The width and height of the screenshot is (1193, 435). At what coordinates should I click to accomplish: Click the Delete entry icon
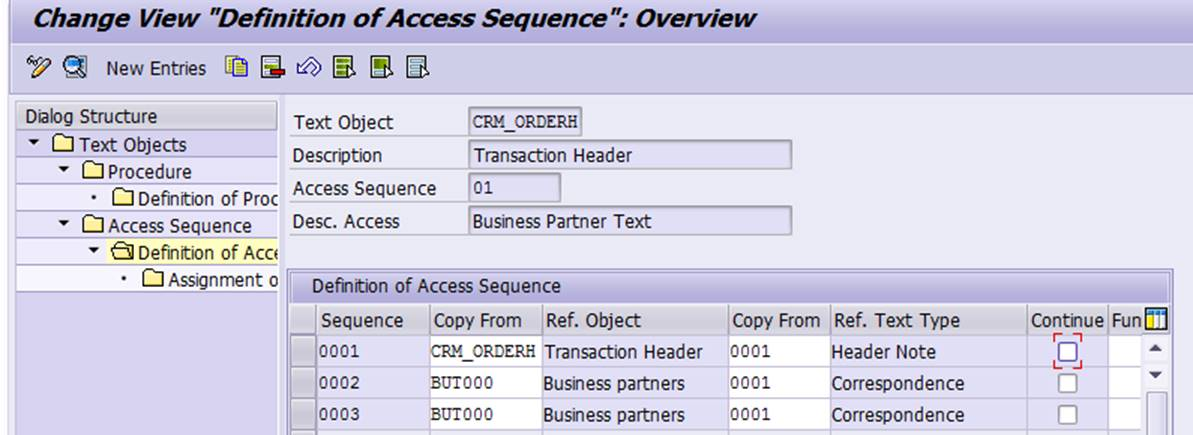[x=272, y=67]
